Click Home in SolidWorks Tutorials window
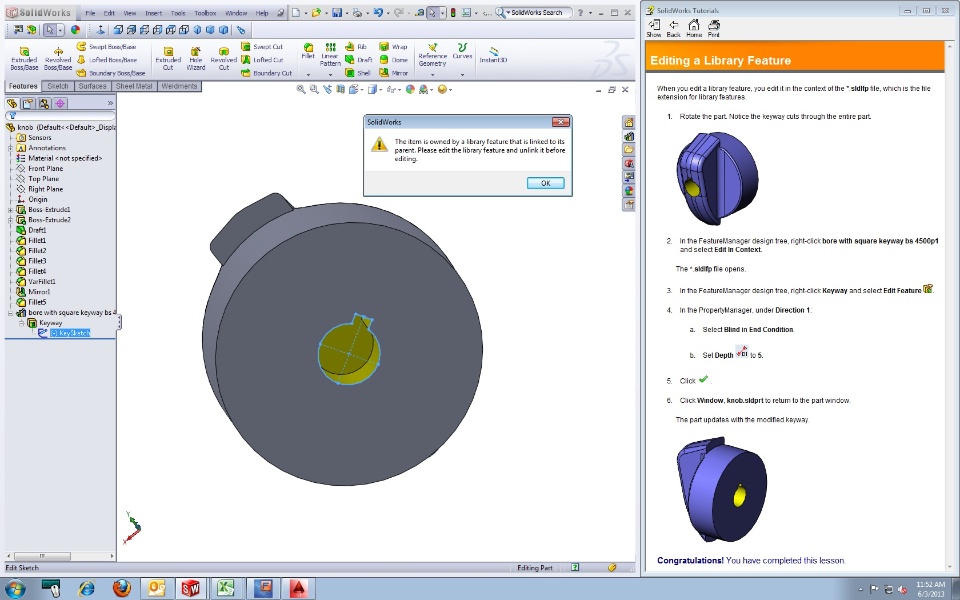The height and width of the screenshot is (600, 960). pos(694,28)
